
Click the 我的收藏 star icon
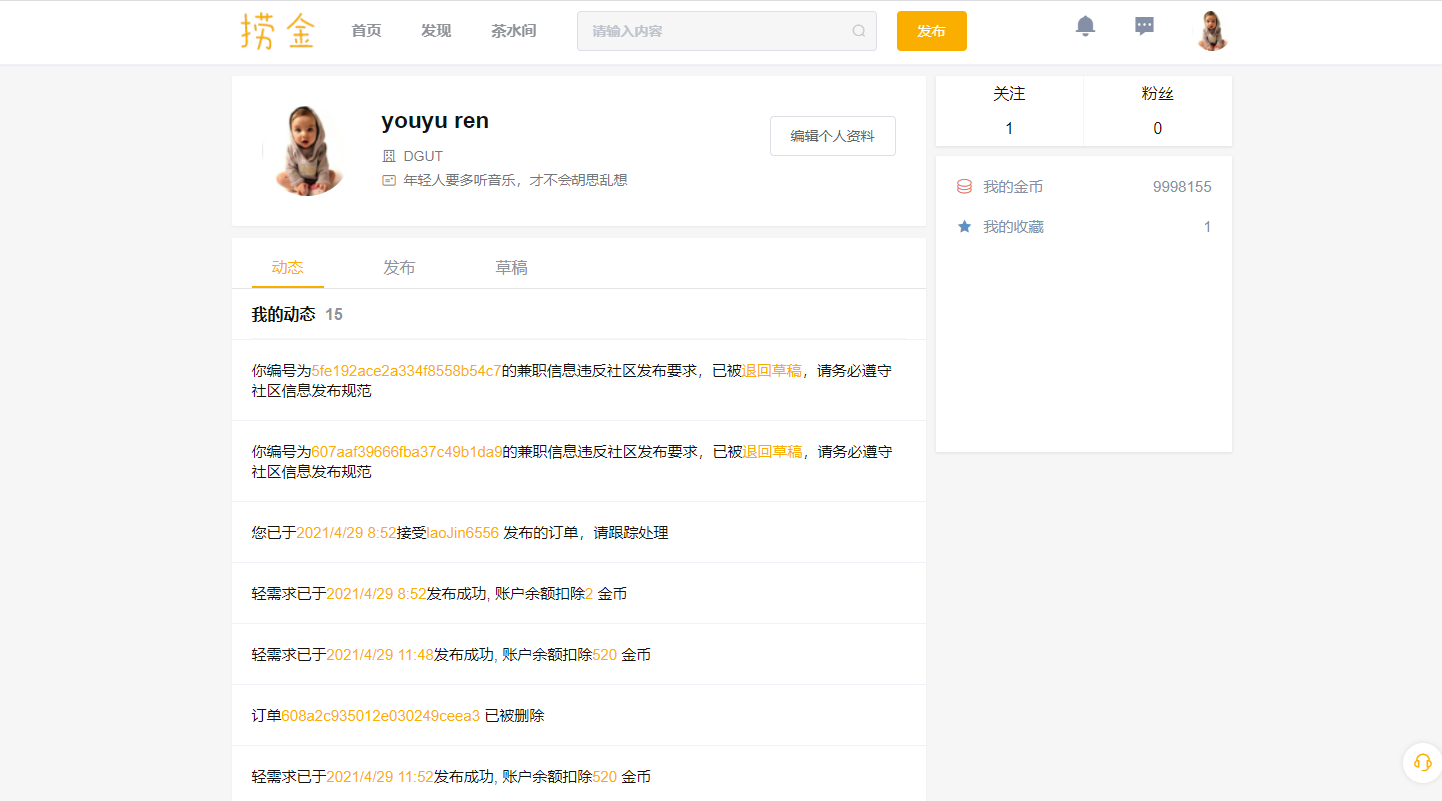[964, 227]
